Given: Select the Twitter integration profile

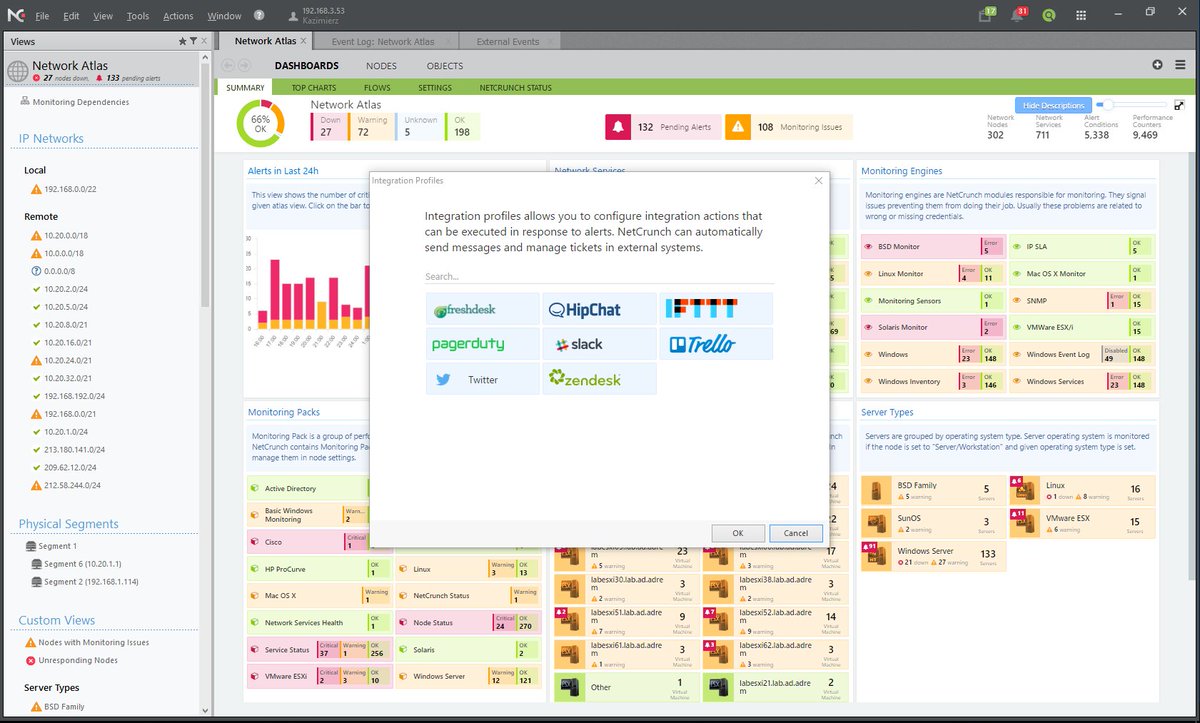Looking at the screenshot, I should (483, 379).
